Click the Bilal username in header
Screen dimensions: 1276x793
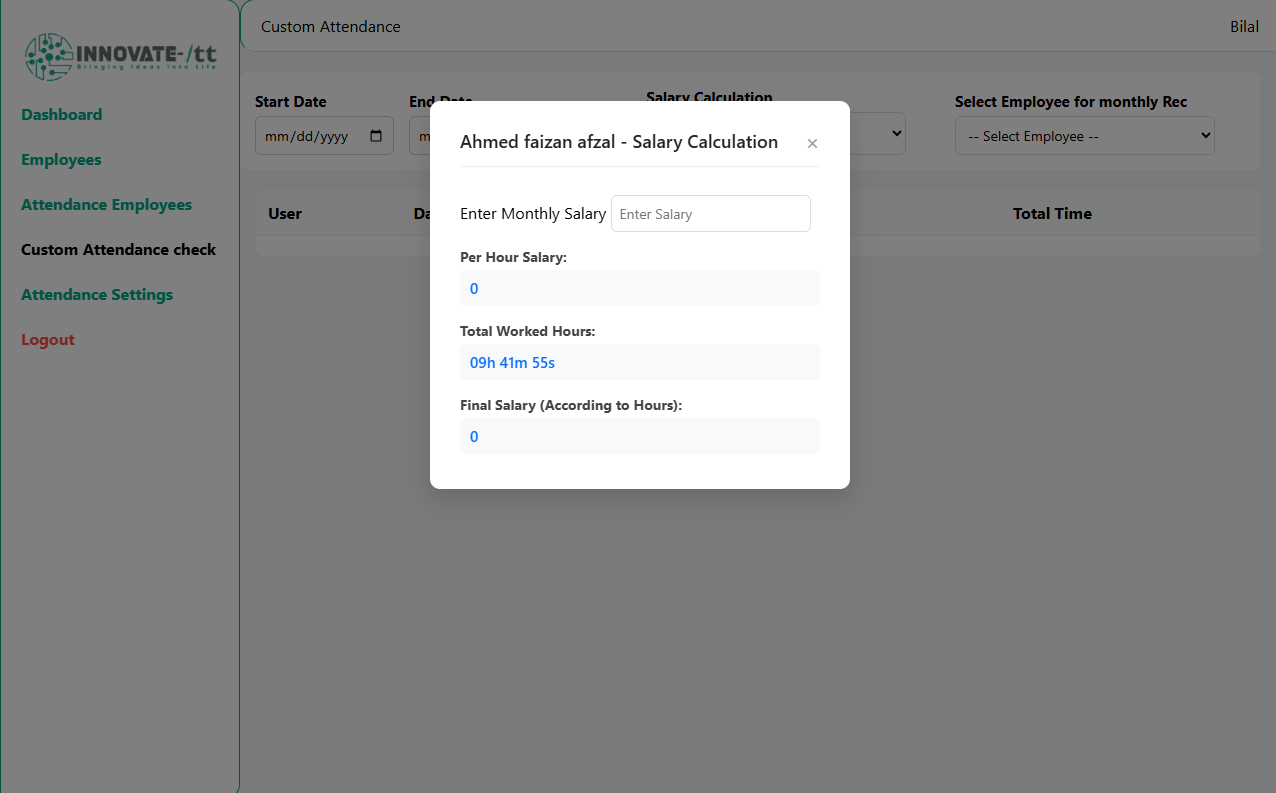1244,27
